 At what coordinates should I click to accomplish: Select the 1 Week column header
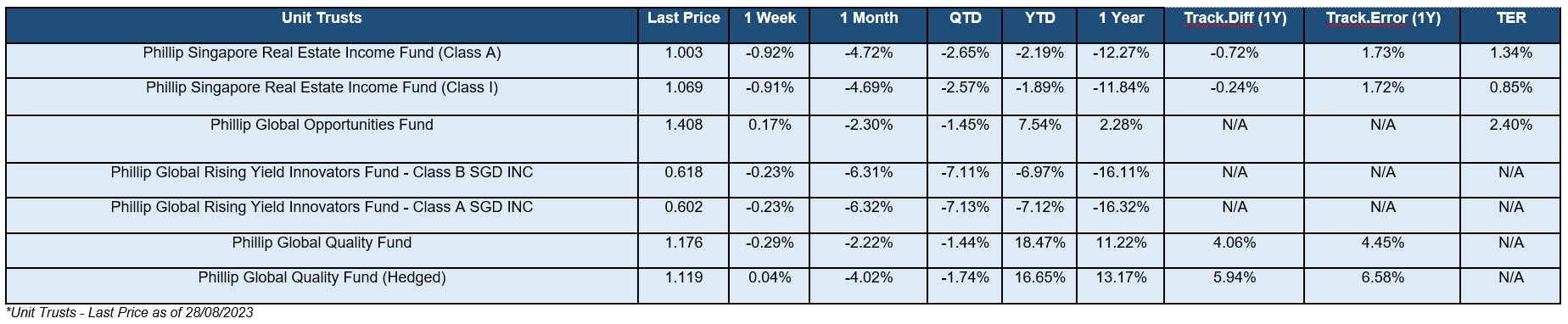[x=770, y=18]
